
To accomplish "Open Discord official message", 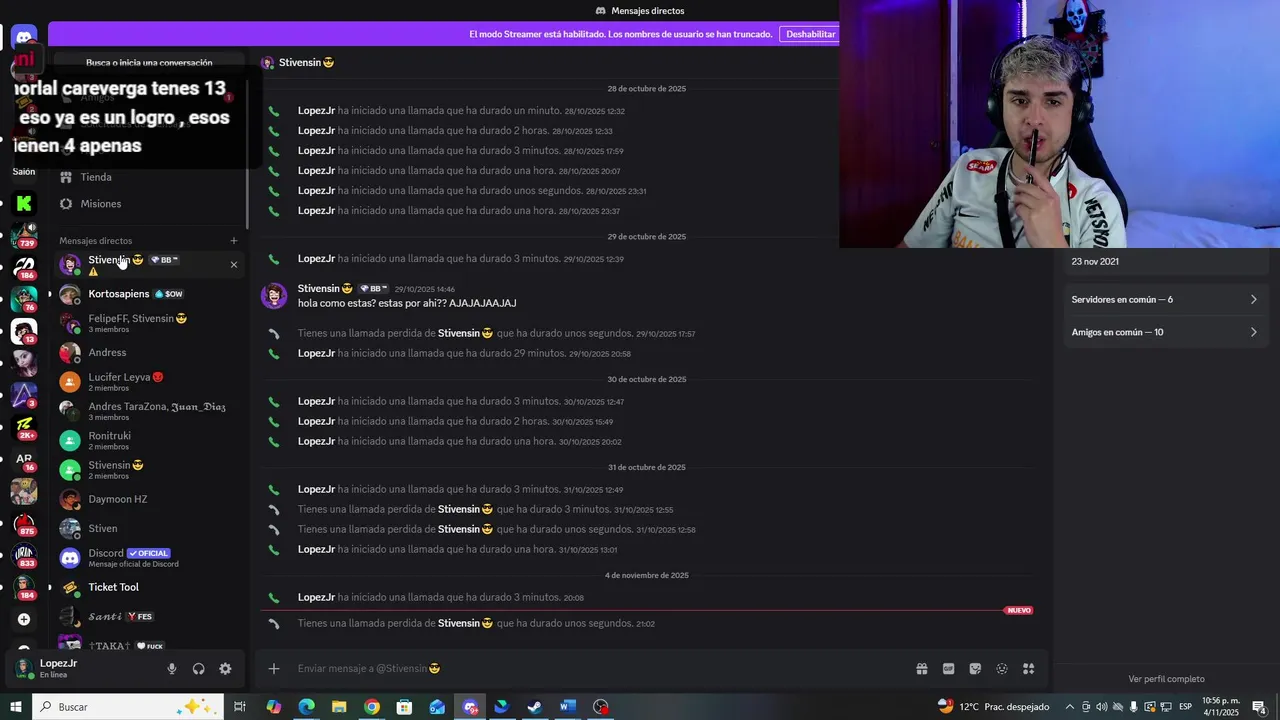I will pos(148,557).
